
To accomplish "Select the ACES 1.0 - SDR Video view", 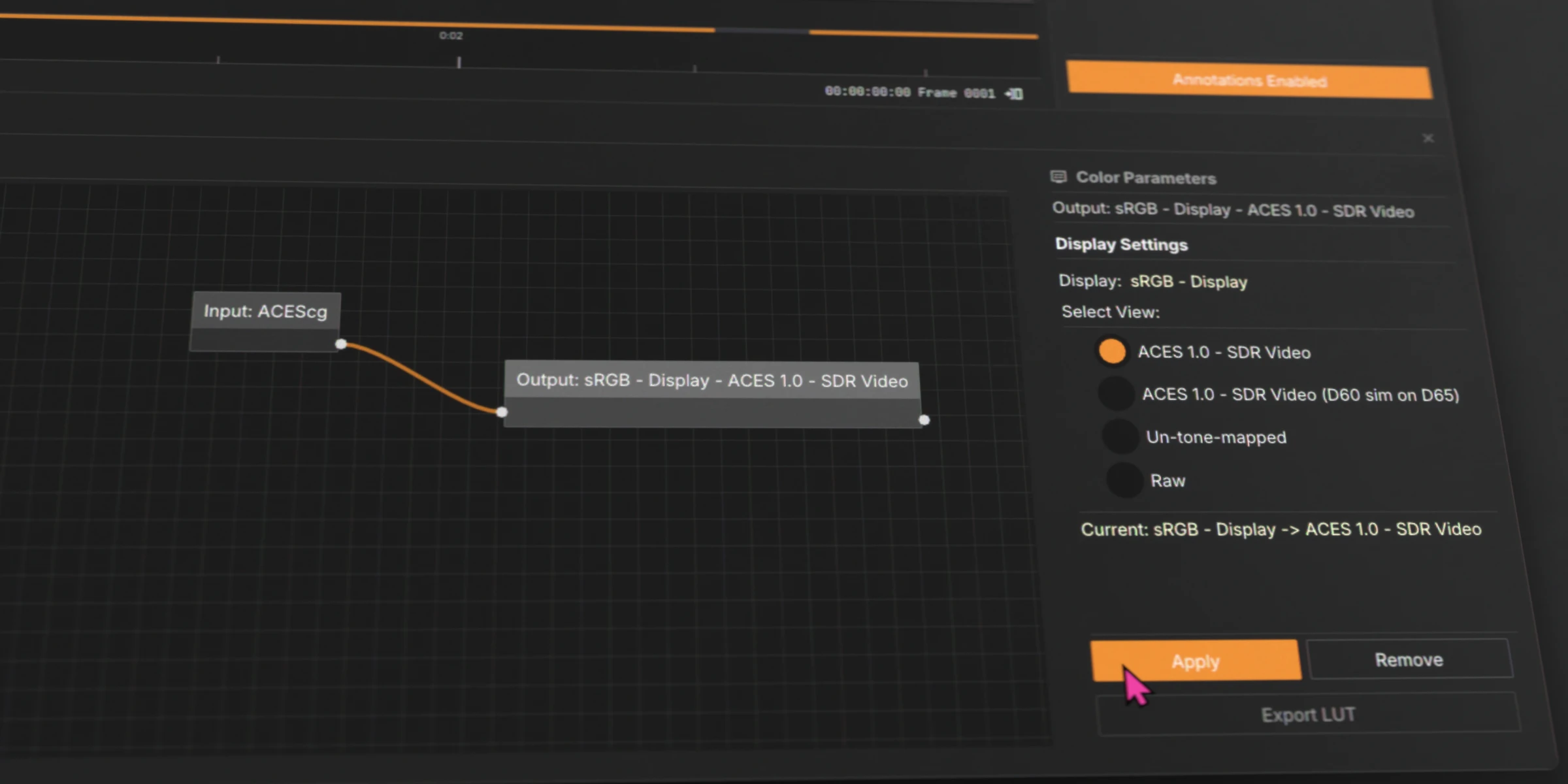I will tap(1112, 351).
